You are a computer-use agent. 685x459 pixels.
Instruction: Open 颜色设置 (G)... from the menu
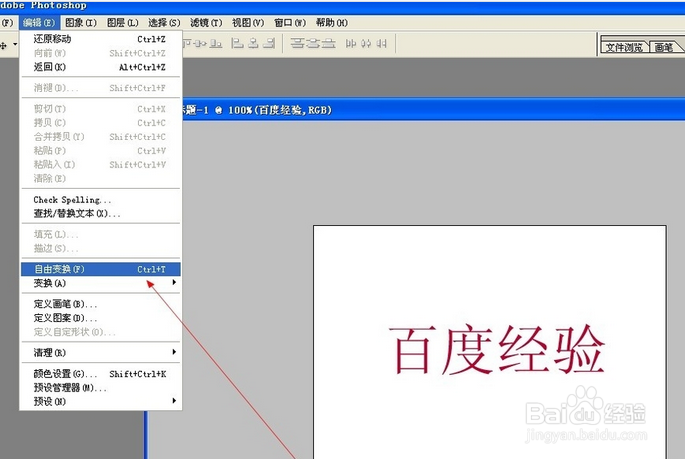click(x=100, y=374)
